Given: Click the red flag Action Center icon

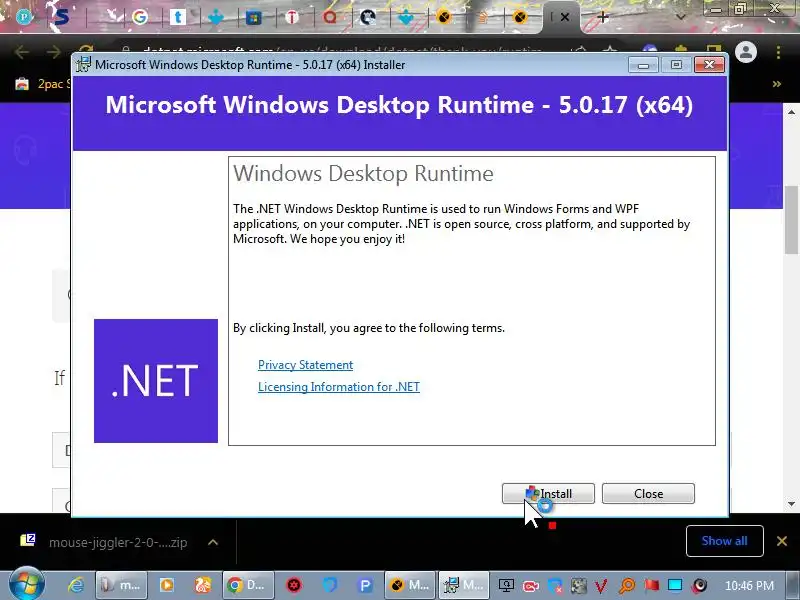Looking at the screenshot, I should coord(652,585).
